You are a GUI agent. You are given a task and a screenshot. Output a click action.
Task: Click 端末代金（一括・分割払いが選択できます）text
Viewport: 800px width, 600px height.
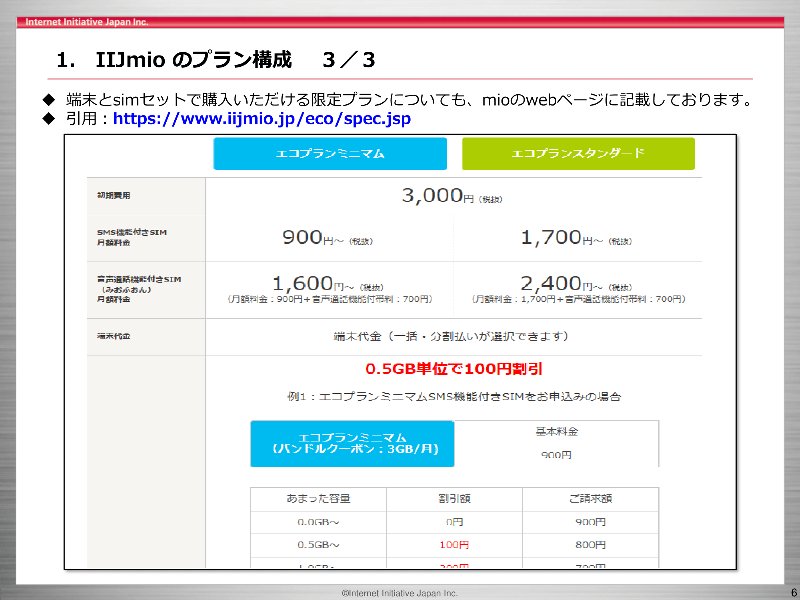(451, 336)
